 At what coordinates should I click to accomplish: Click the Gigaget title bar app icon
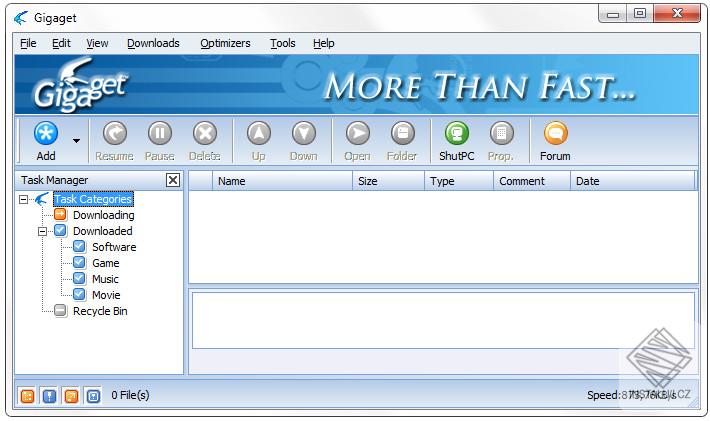(21, 18)
